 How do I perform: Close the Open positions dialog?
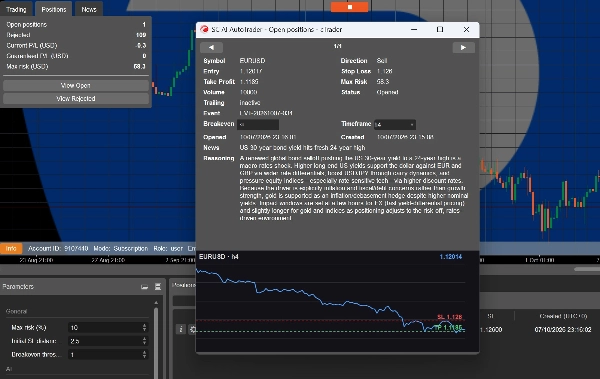pyautogui.click(x=466, y=29)
